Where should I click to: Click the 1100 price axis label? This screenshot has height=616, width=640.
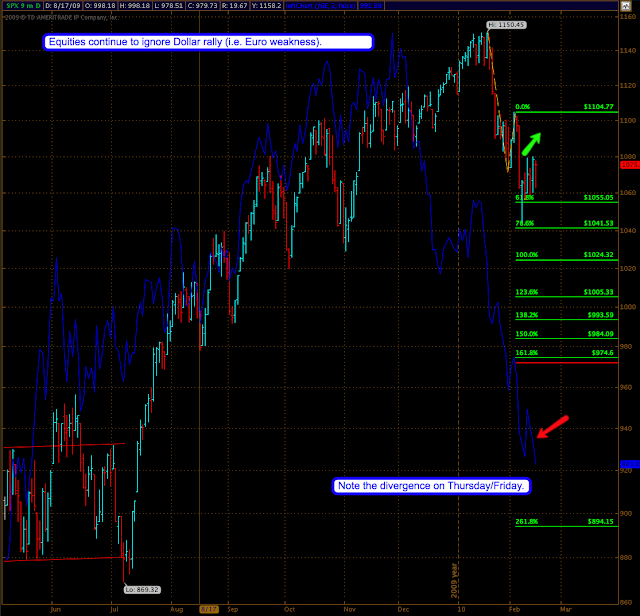(x=628, y=120)
